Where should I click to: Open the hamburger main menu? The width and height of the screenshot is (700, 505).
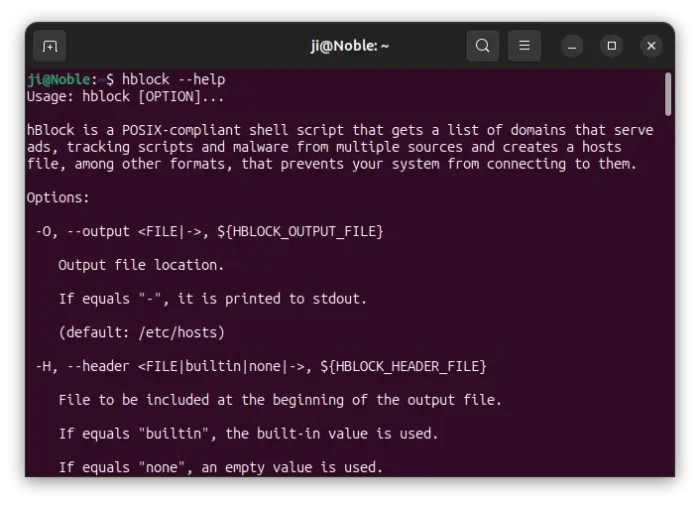tap(524, 46)
